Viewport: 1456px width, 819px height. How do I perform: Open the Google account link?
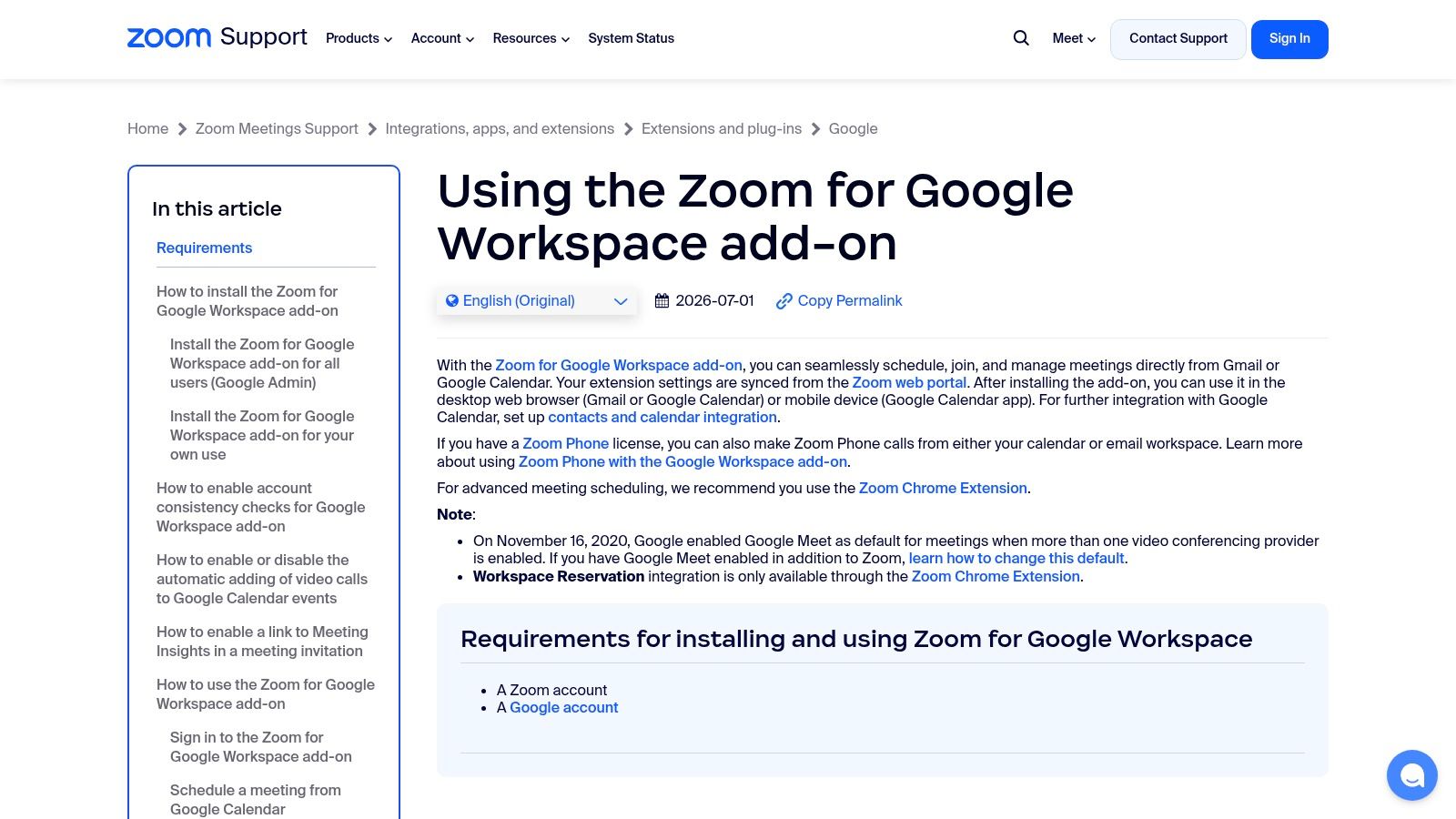564,707
